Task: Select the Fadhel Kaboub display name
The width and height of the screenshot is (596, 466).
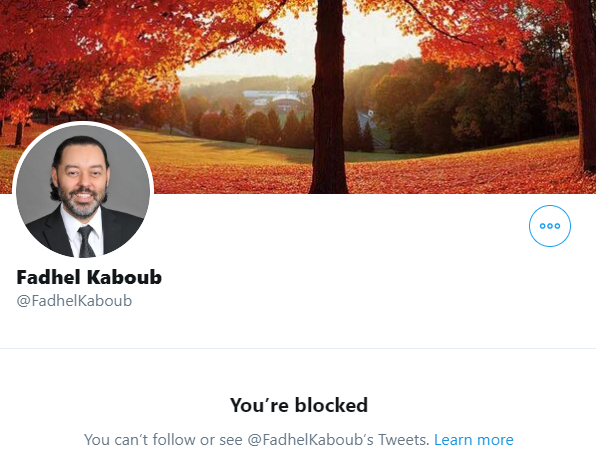Action: point(89,277)
